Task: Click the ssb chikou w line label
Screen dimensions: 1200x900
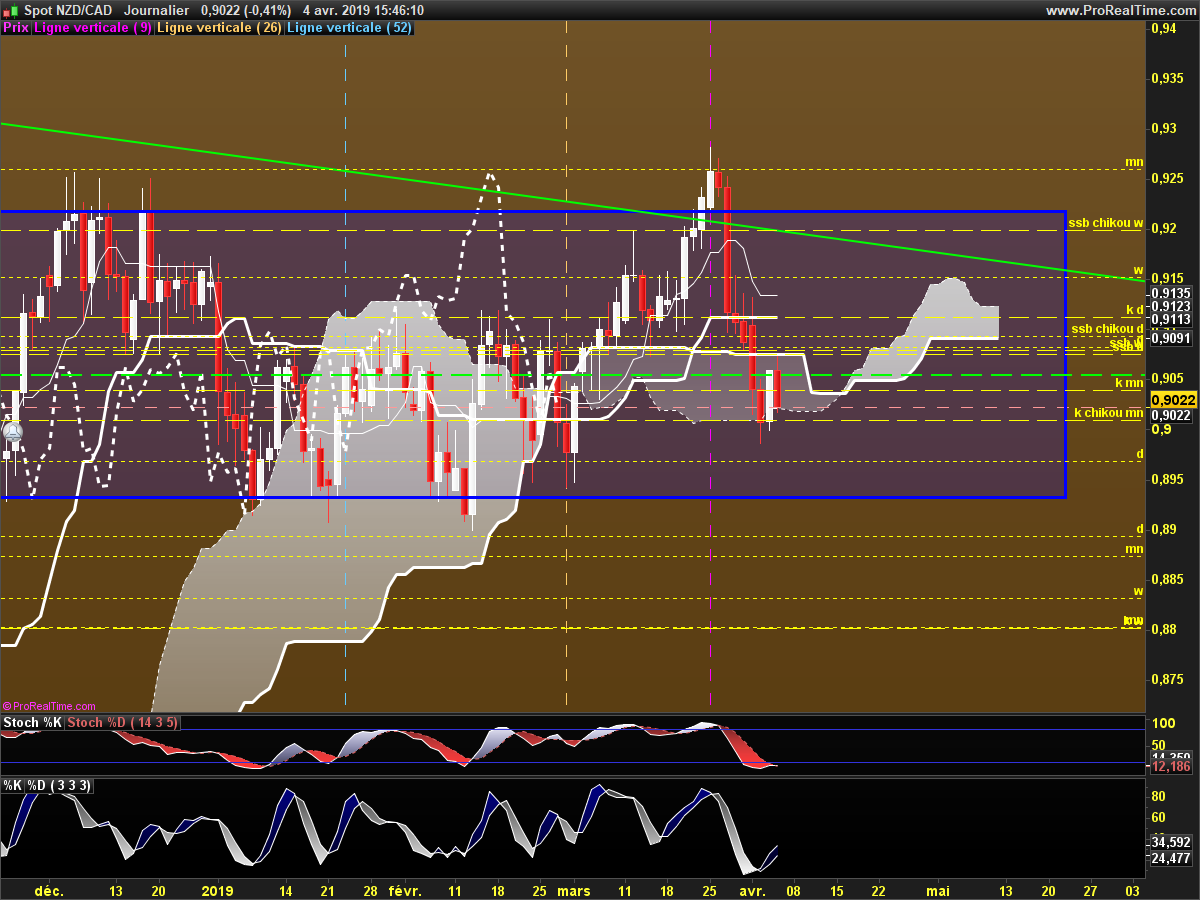Action: coord(1105,223)
